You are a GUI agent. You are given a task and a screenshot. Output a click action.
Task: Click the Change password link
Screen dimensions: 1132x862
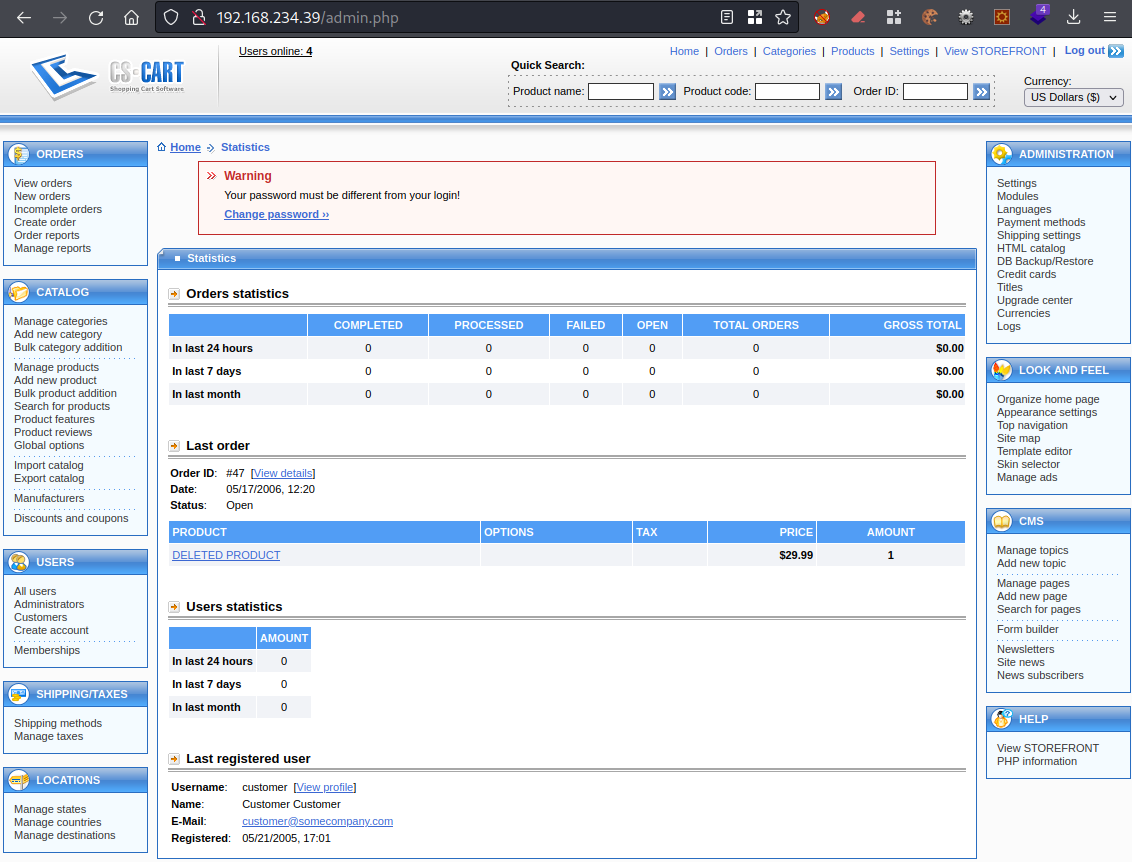pos(276,214)
